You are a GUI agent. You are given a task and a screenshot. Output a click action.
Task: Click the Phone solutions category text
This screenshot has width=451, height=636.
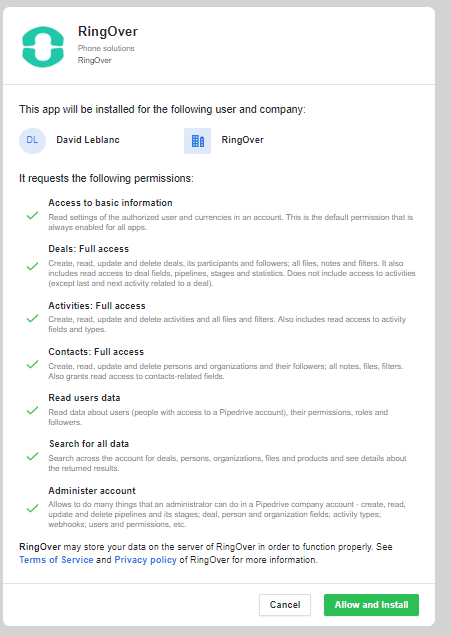(106, 48)
